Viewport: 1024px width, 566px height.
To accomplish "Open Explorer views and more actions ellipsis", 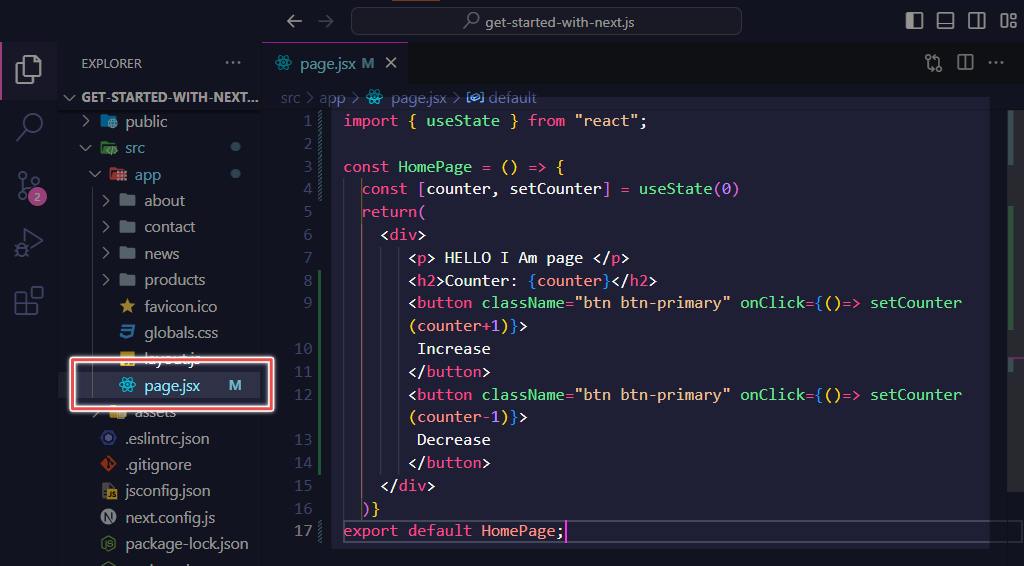I will (x=233, y=63).
